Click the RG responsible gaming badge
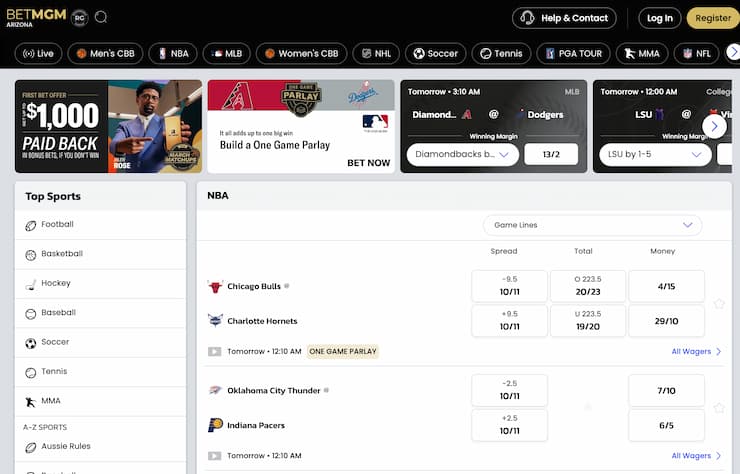This screenshot has height=474, width=740. click(80, 18)
